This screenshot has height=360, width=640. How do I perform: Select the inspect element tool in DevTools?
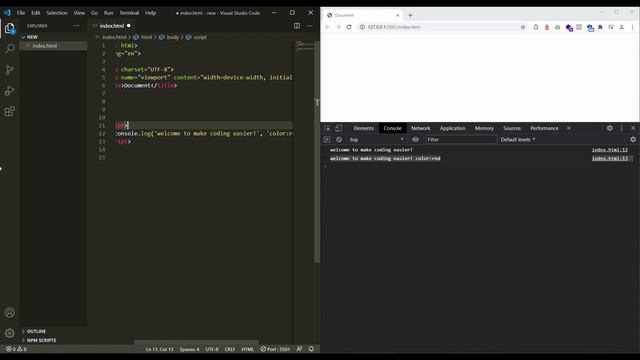coord(327,128)
